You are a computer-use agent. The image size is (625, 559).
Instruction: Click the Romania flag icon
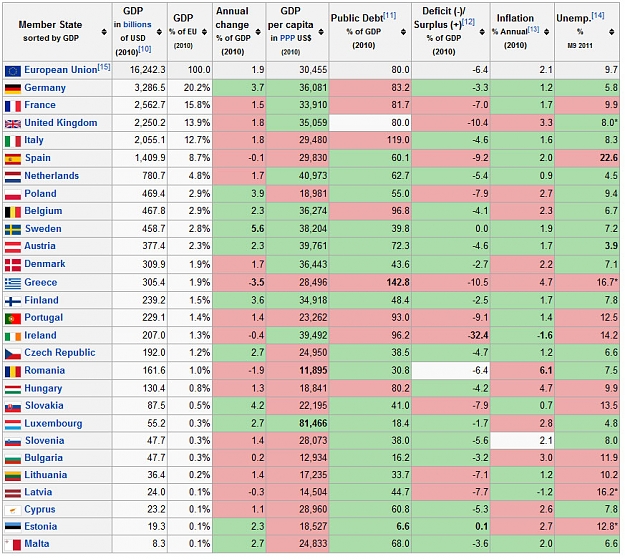tap(13, 372)
